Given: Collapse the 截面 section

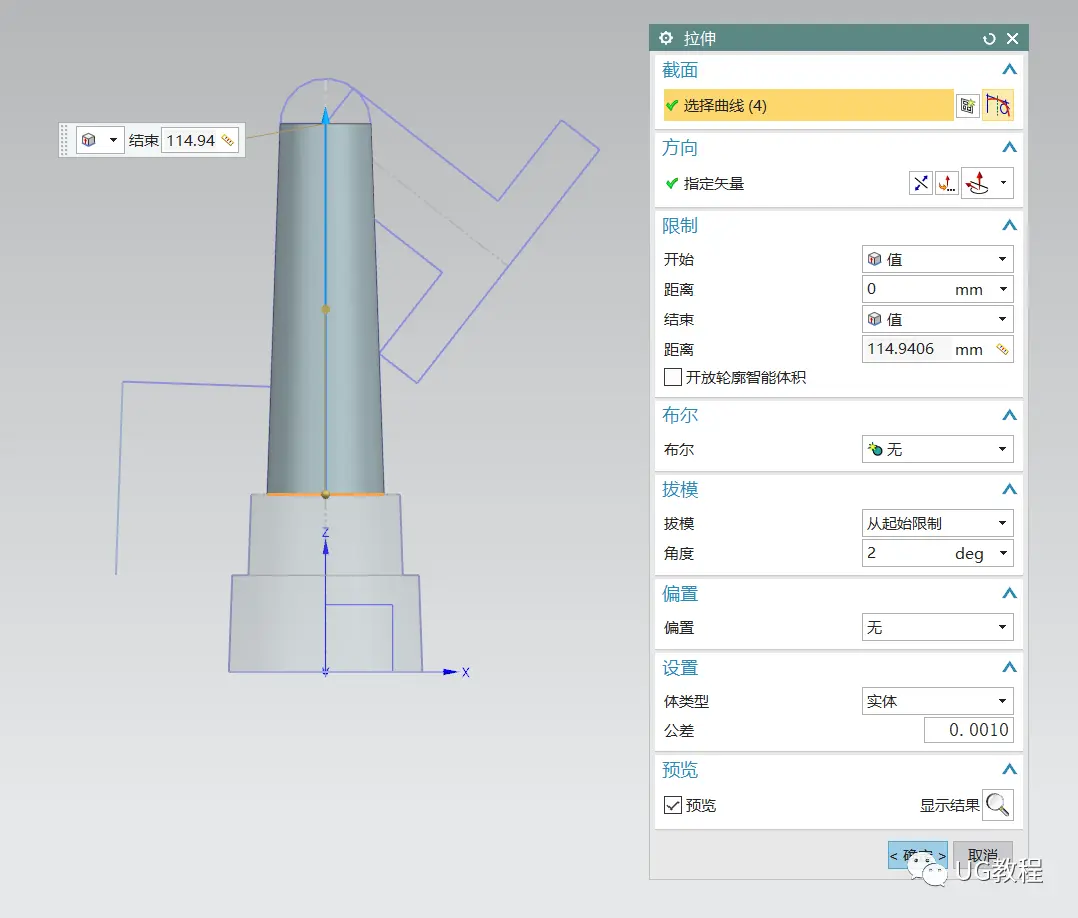Looking at the screenshot, I should pos(1009,69).
